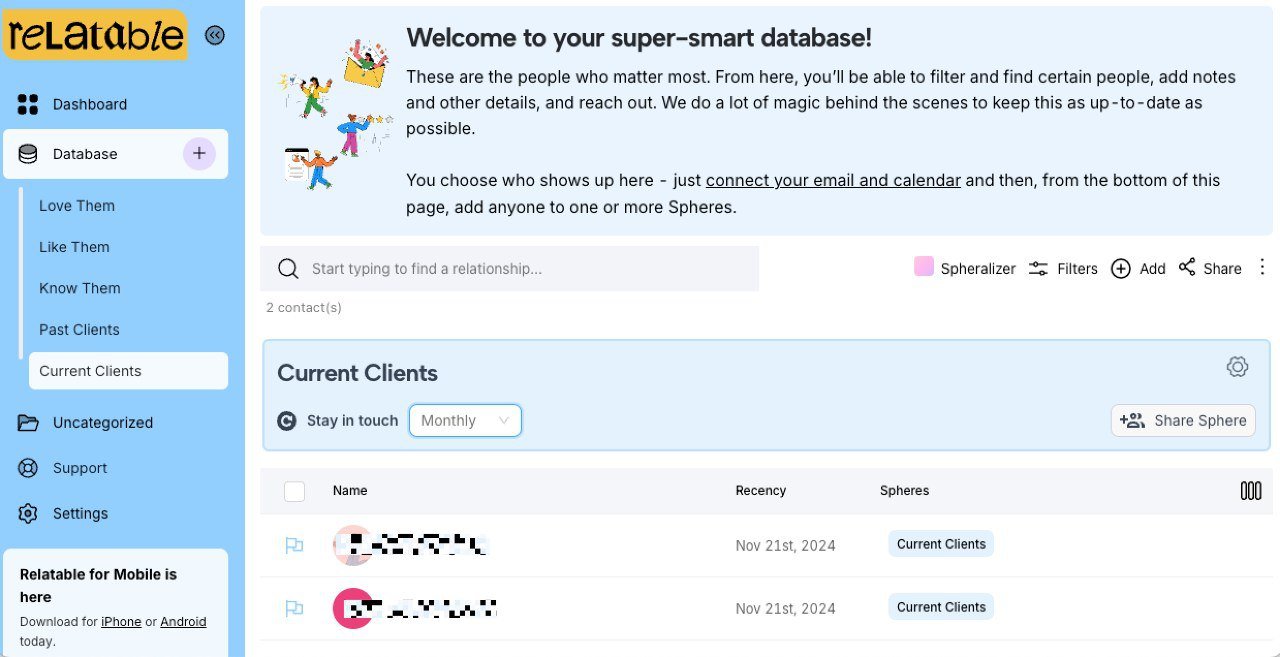Follow the connect your email and calendar link

833,181
